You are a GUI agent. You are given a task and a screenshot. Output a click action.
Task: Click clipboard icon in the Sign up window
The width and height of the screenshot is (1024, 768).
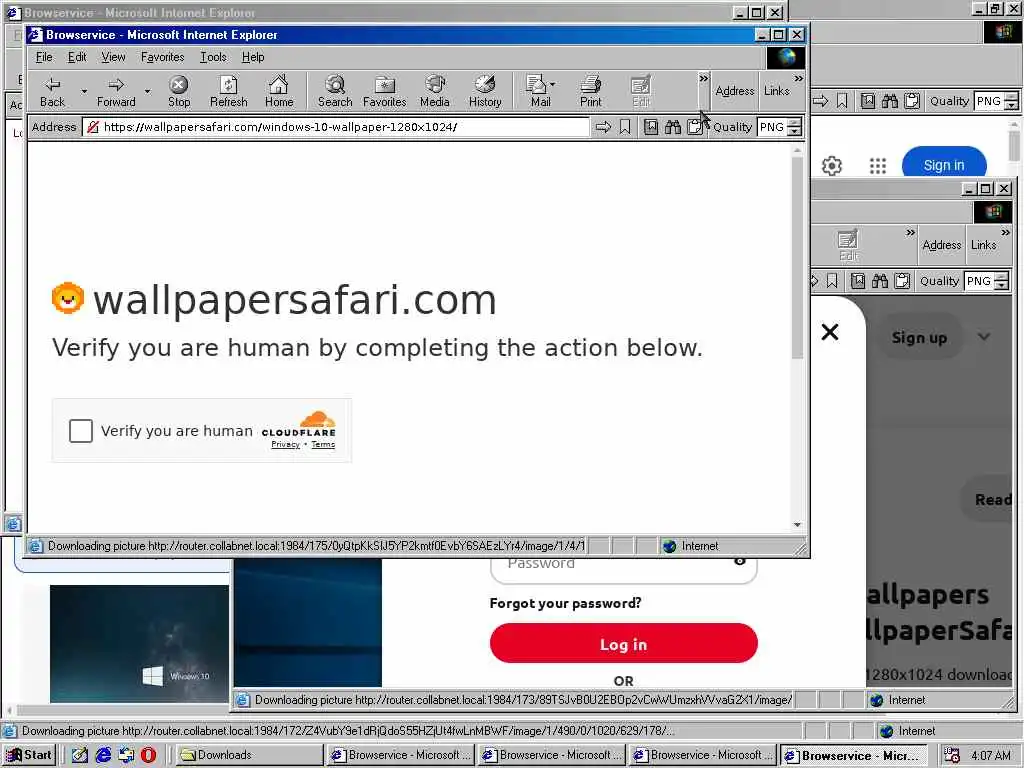(x=902, y=281)
